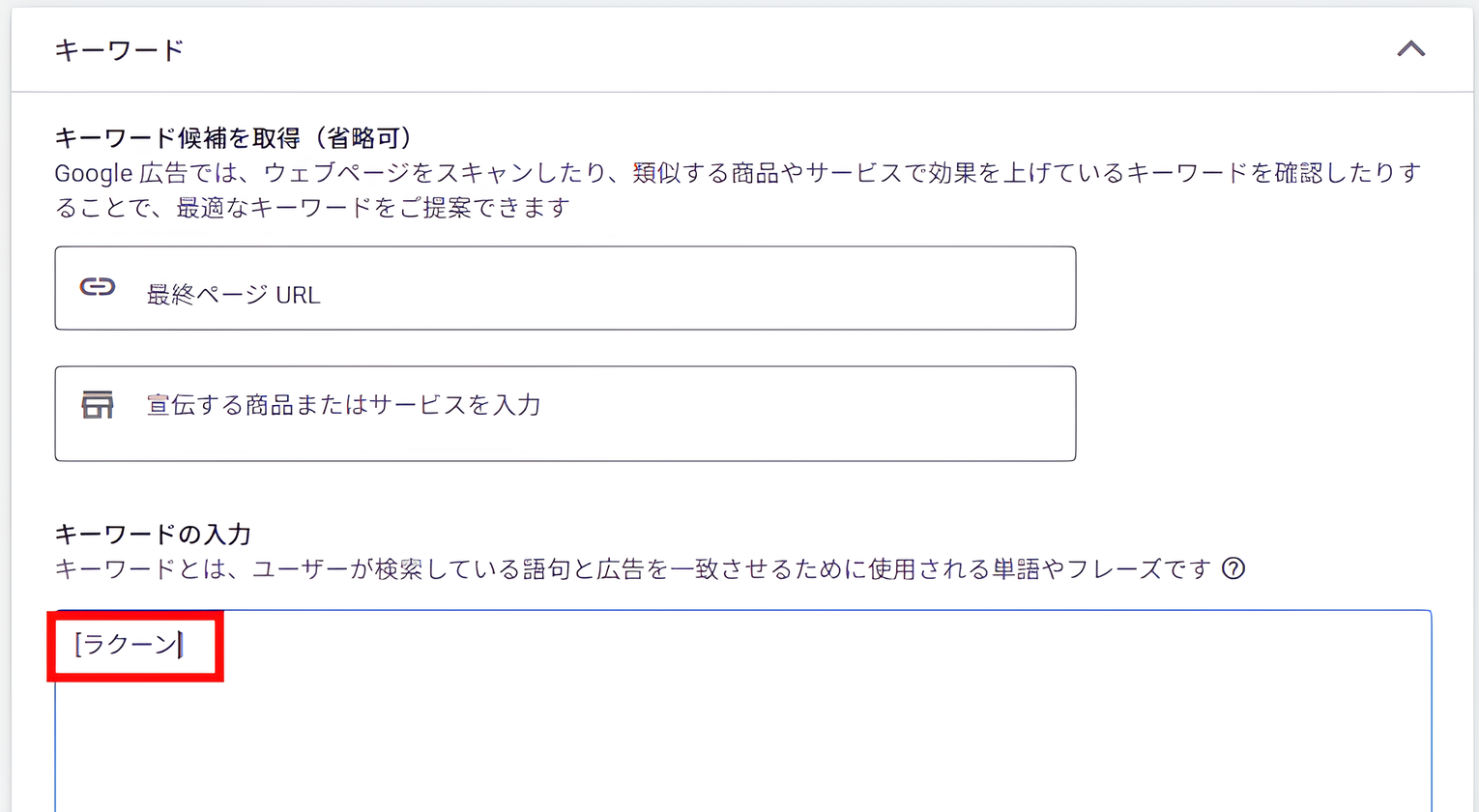Click the キーワードの入力 heading
Viewport: 1479px width, 812px height.
point(153,534)
